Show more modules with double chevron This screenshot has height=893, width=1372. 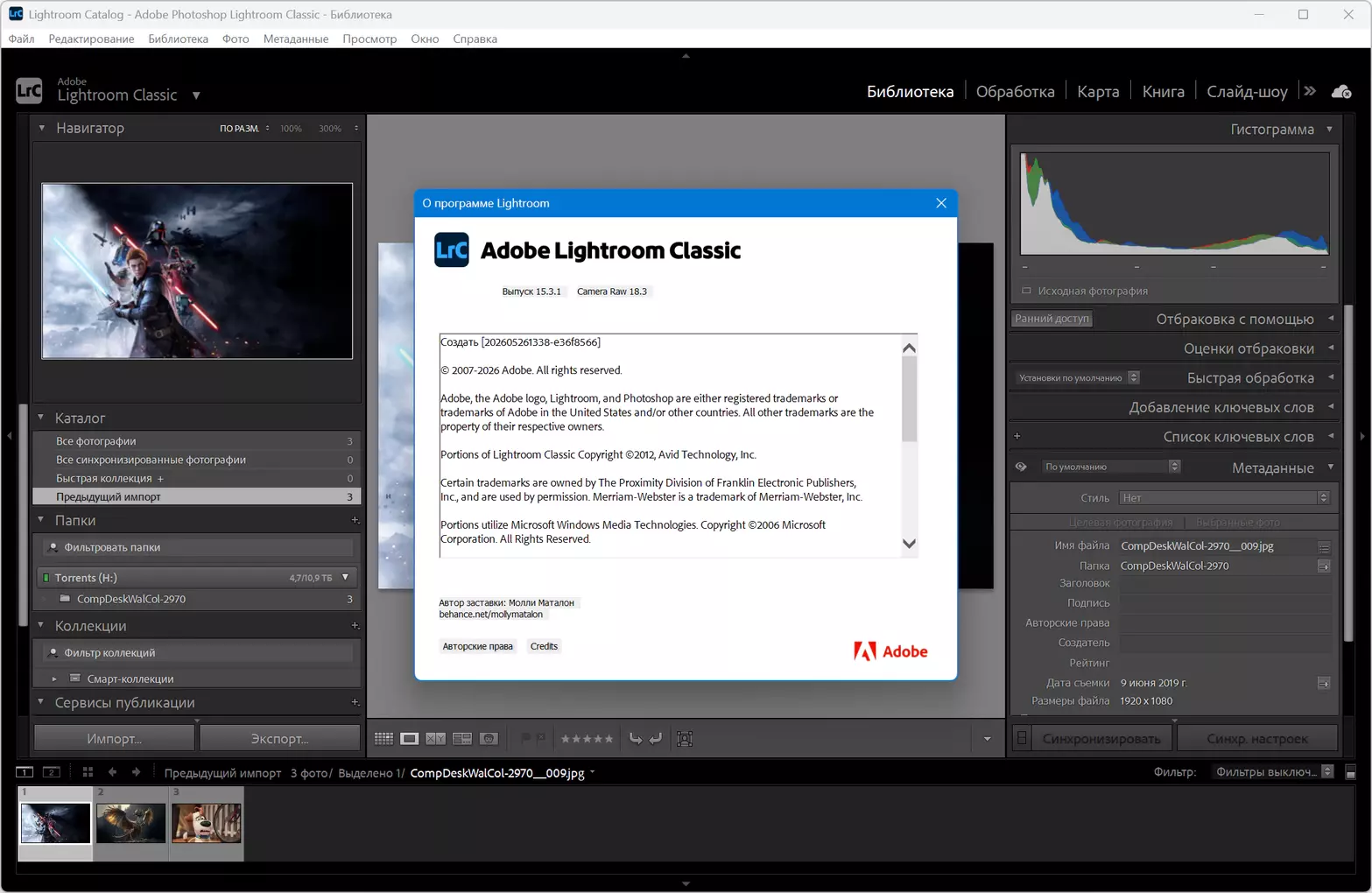click(1310, 91)
